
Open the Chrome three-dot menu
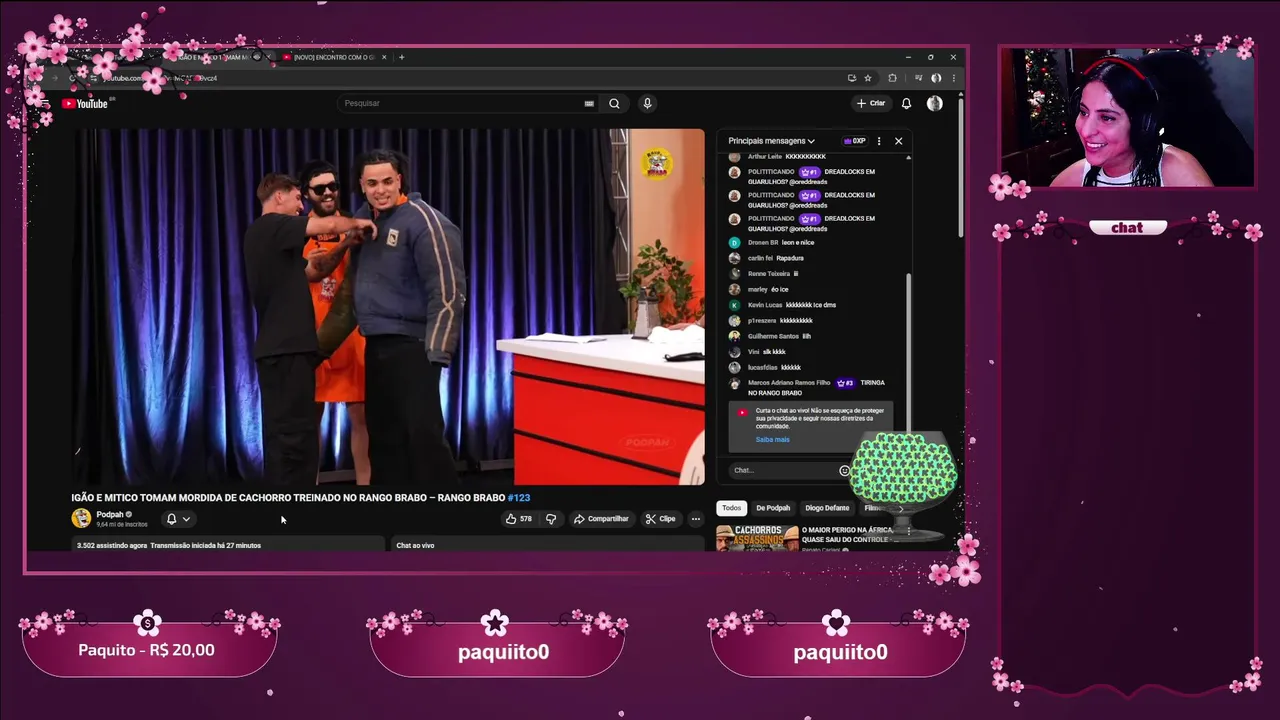click(953, 78)
